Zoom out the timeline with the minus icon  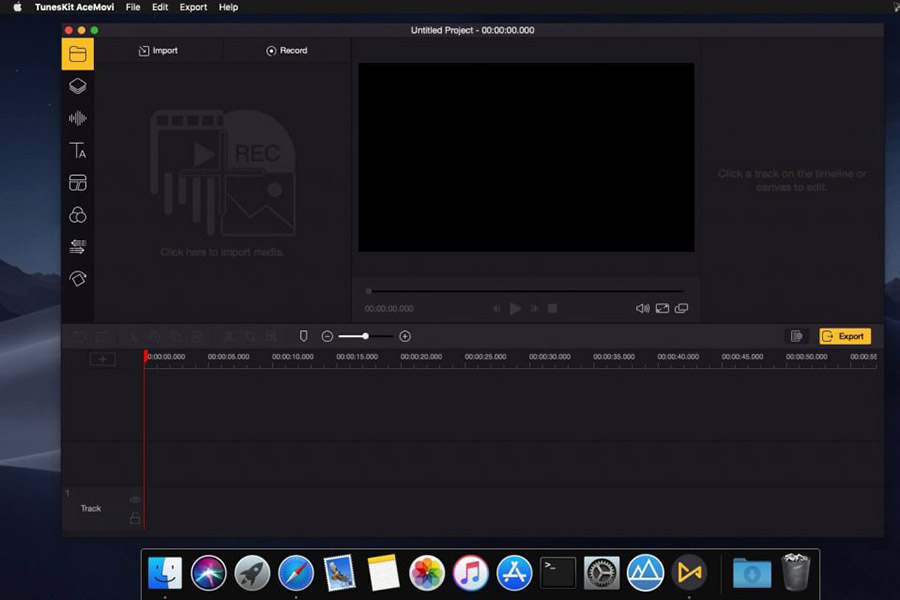click(x=327, y=336)
